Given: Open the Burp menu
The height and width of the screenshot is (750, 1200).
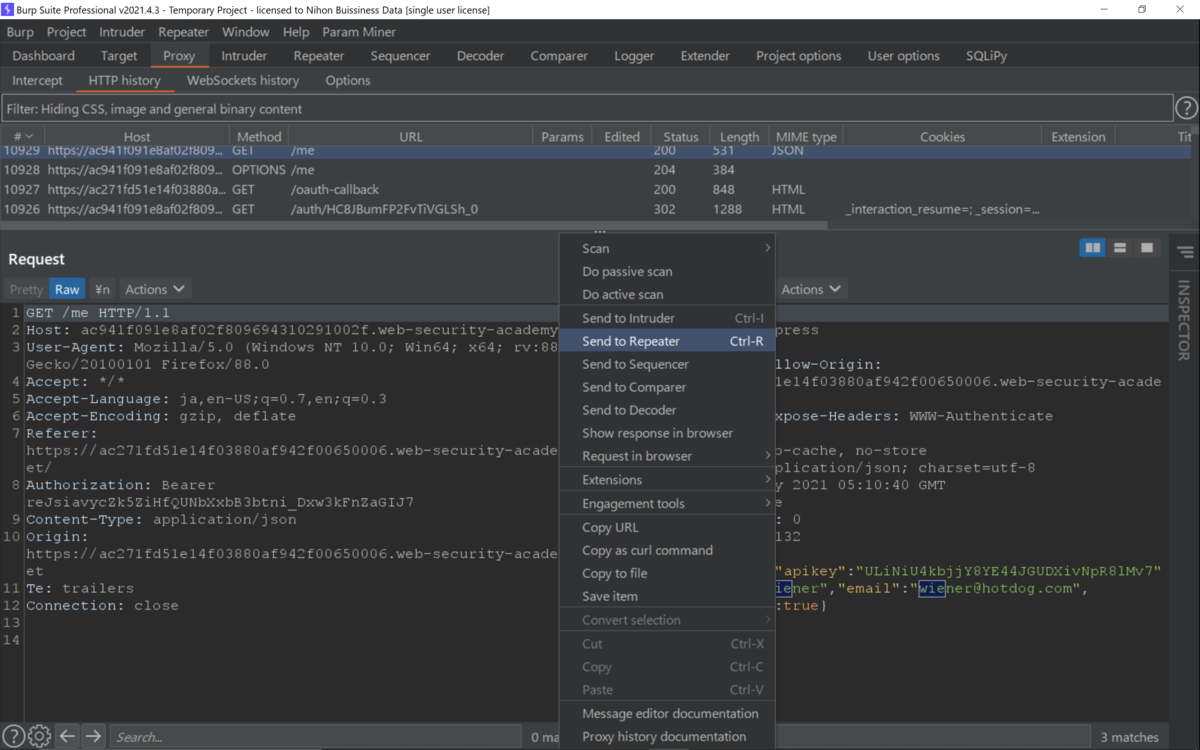Looking at the screenshot, I should [20, 32].
